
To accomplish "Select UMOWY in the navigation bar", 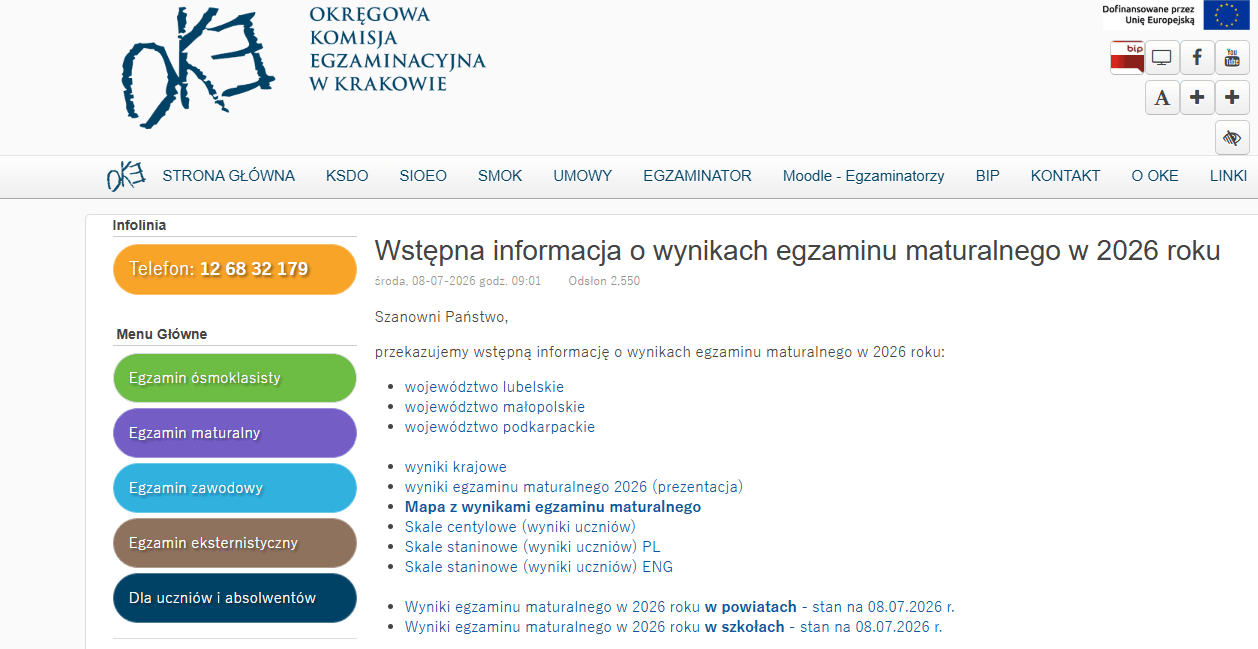I will point(583,176).
